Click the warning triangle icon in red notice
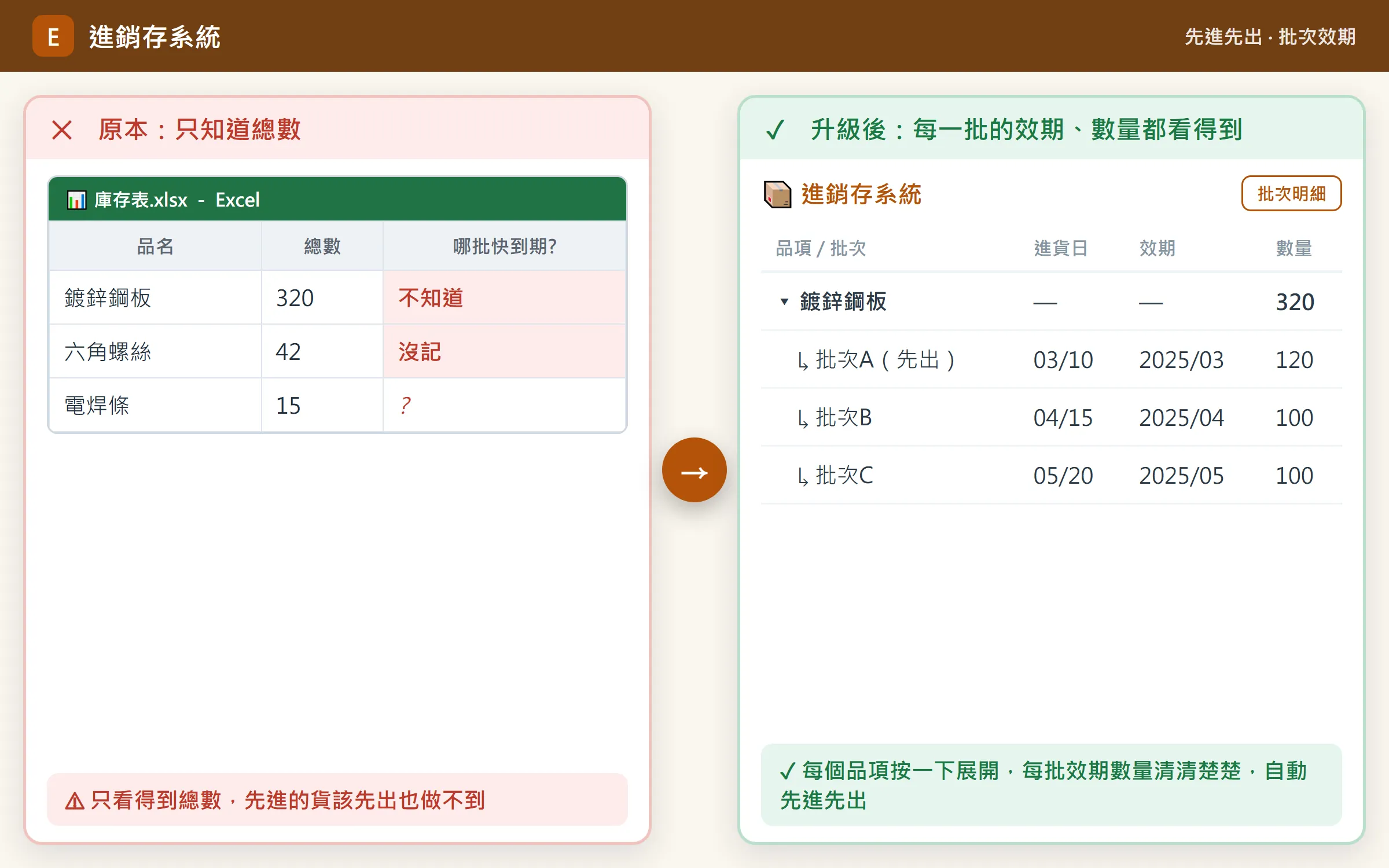 (x=75, y=801)
